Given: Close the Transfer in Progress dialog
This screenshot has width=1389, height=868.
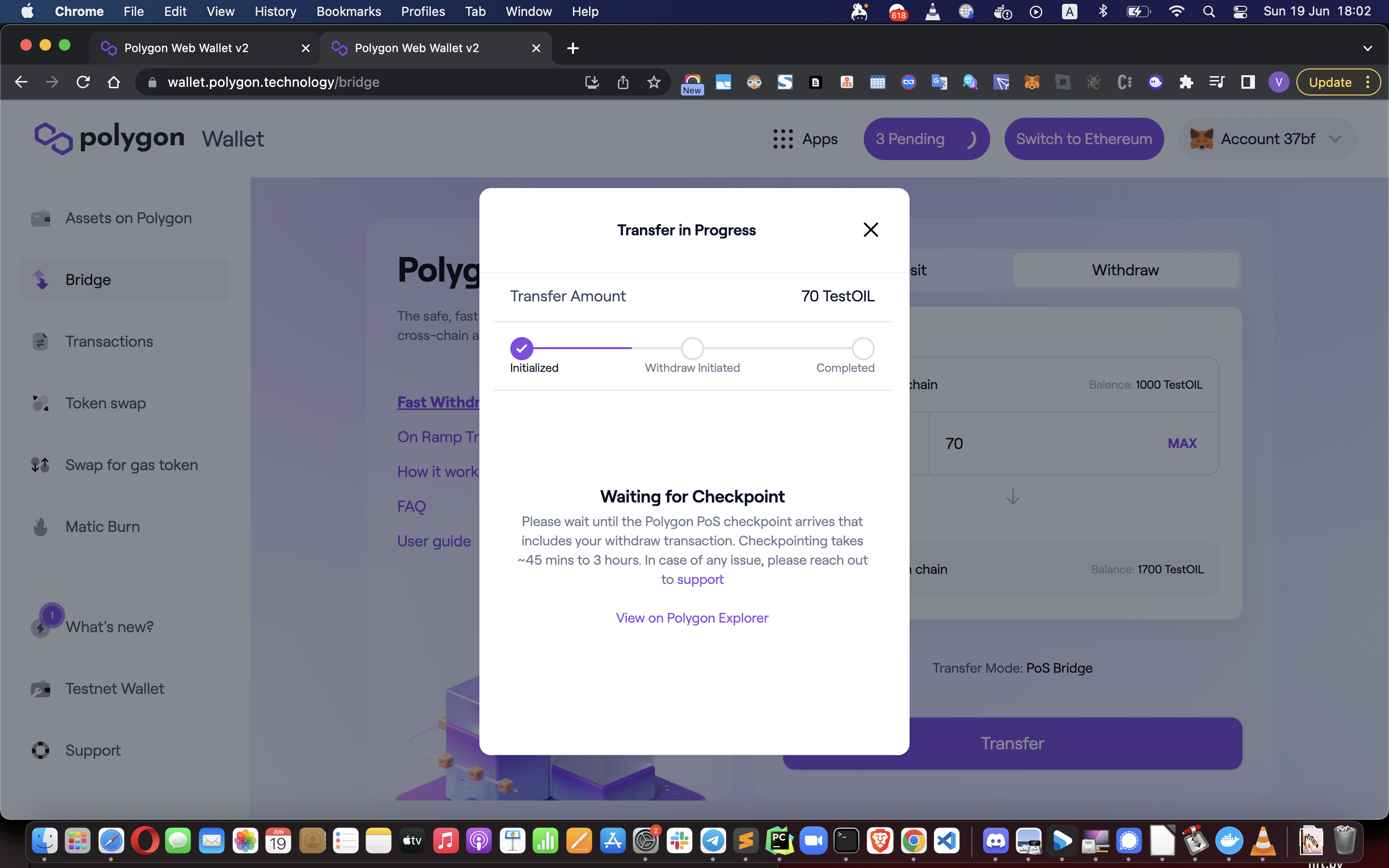Looking at the screenshot, I should click(x=871, y=230).
